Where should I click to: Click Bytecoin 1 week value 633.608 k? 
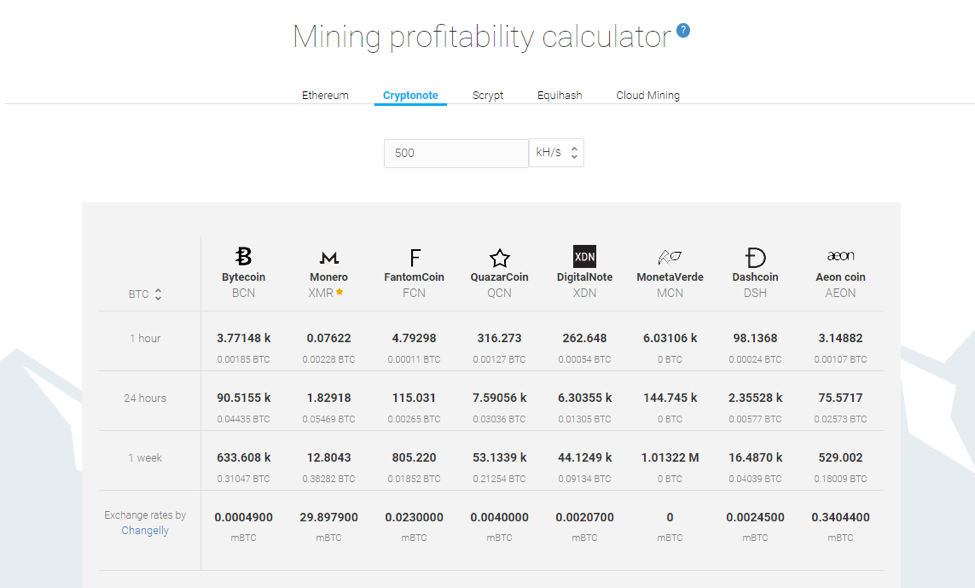pyautogui.click(x=243, y=457)
